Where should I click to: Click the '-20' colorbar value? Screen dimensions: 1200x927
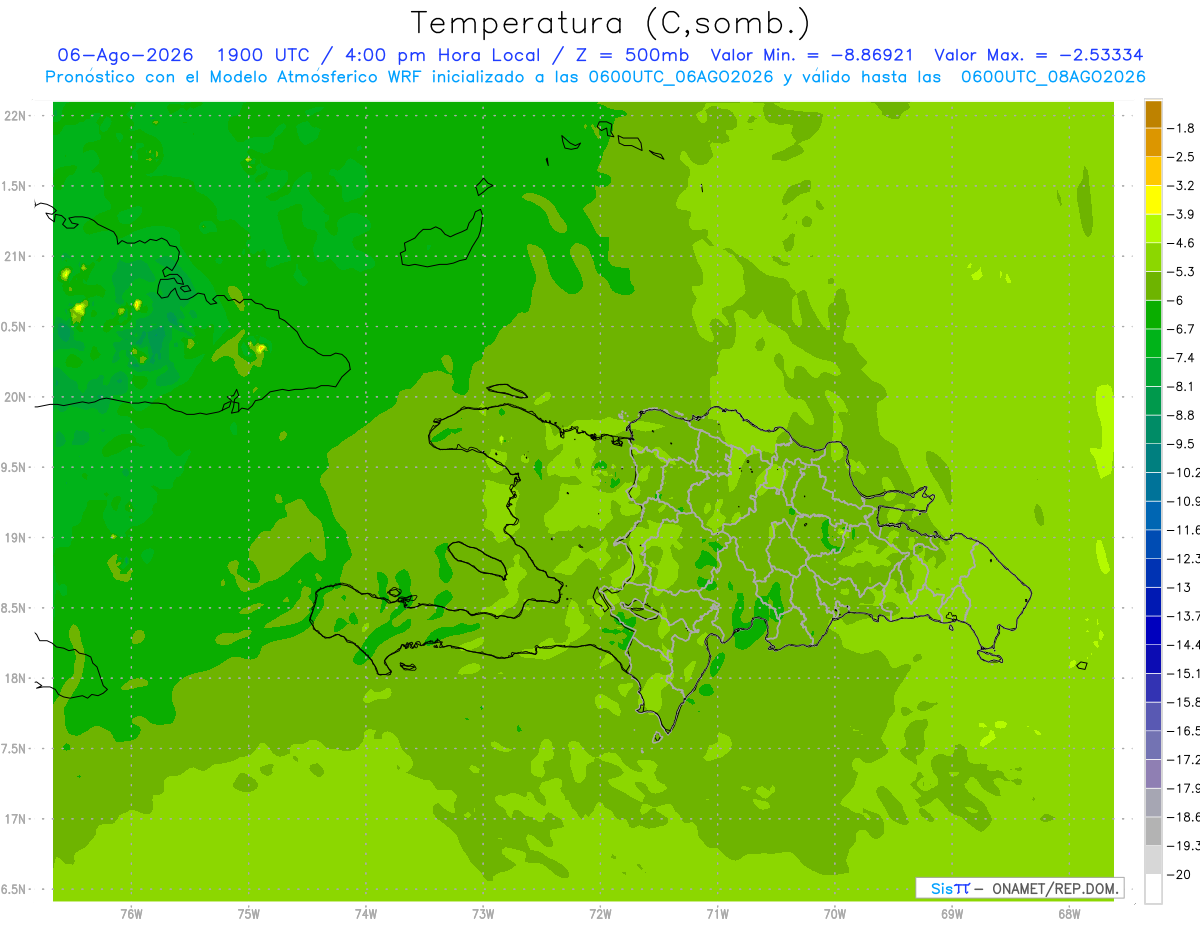(1179, 875)
